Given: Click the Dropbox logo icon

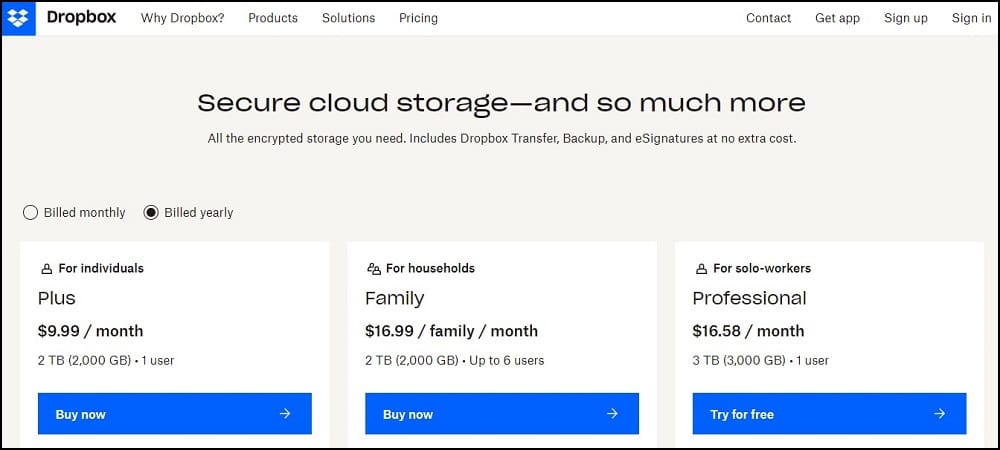Looking at the screenshot, I should [x=18, y=18].
